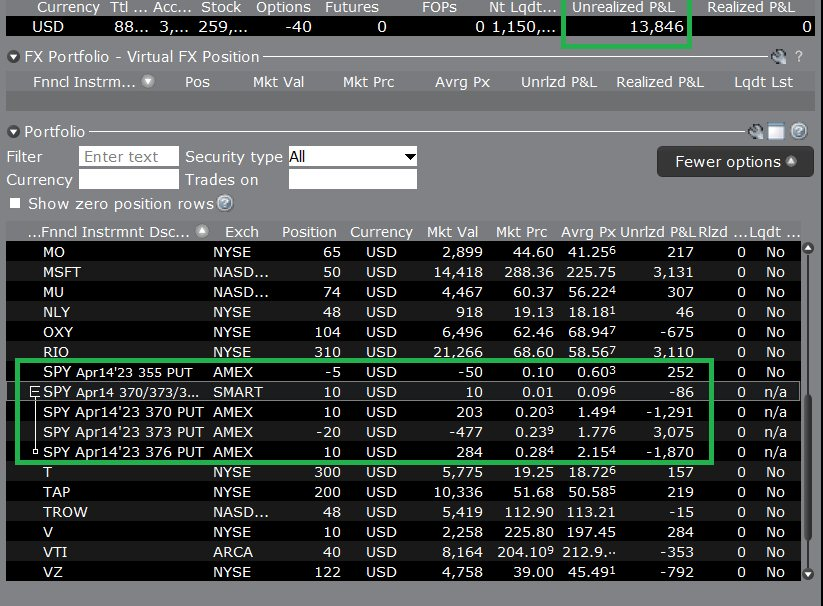The width and height of the screenshot is (823, 606).
Task: Select the VTI row
Action: pyautogui.click(x=403, y=551)
